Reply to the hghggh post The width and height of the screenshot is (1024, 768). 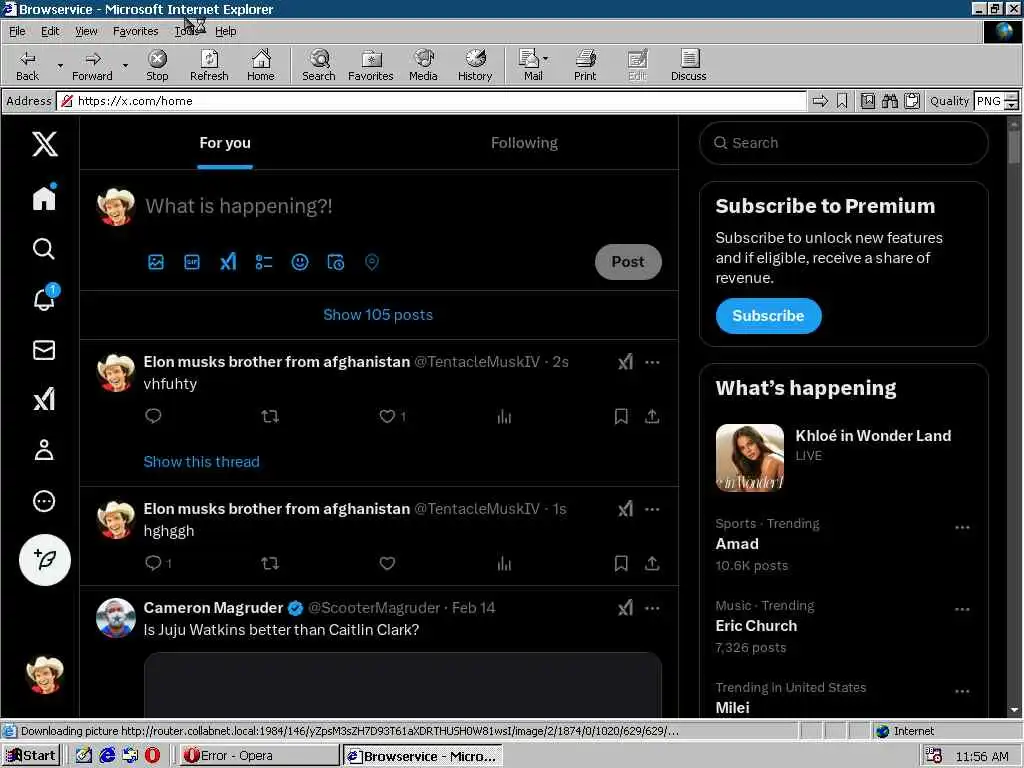click(x=153, y=563)
